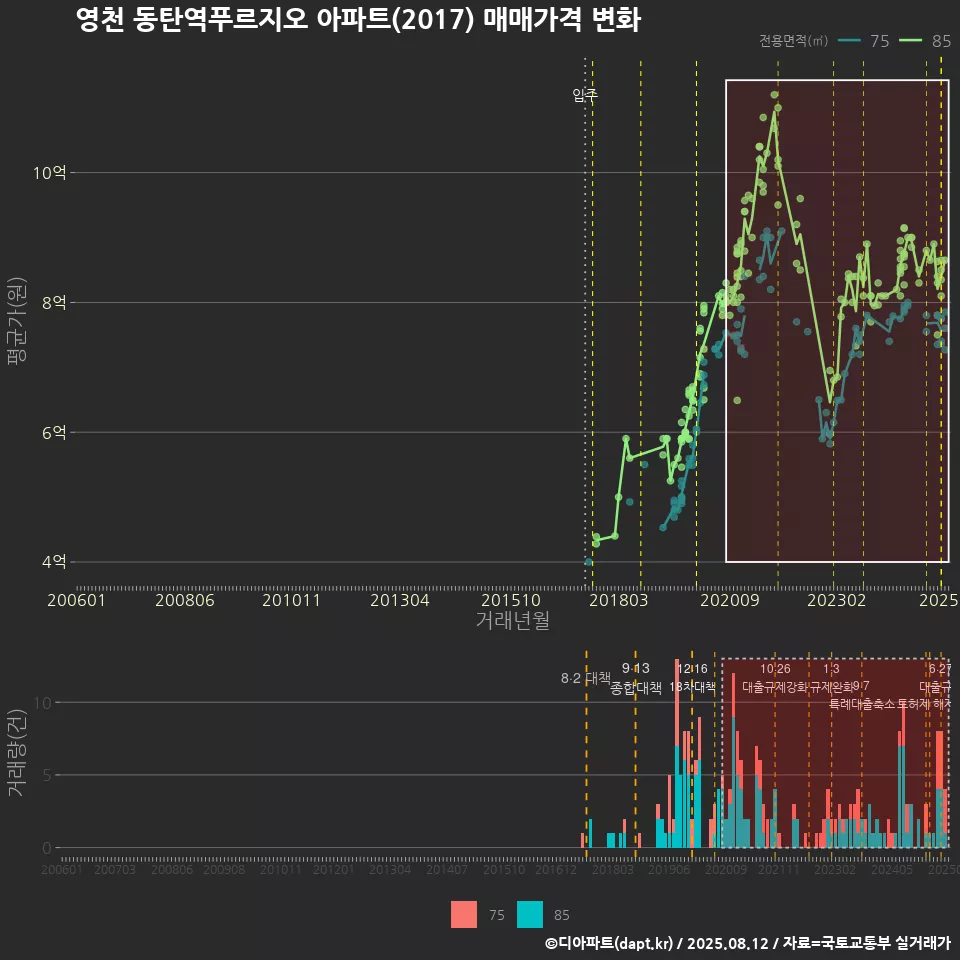
Task: Click the 8억 y-axis label
Action: click(x=54, y=302)
